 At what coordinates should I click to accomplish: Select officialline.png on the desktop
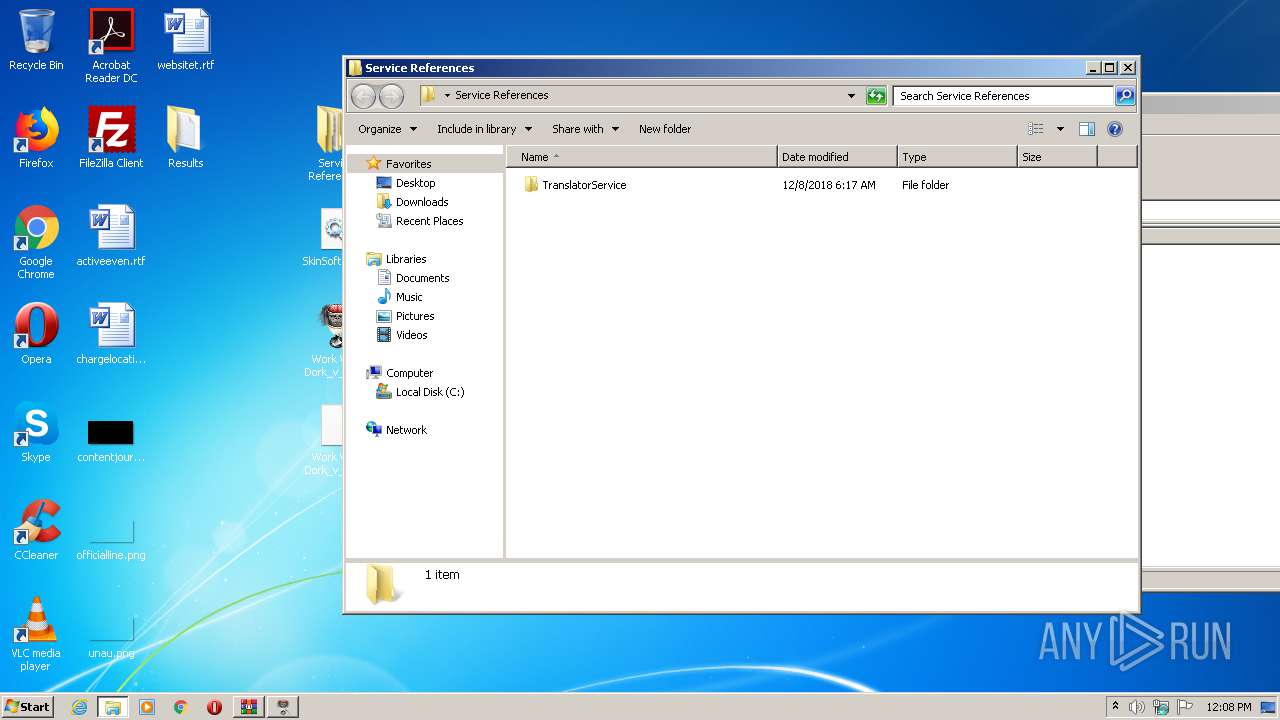(x=111, y=538)
